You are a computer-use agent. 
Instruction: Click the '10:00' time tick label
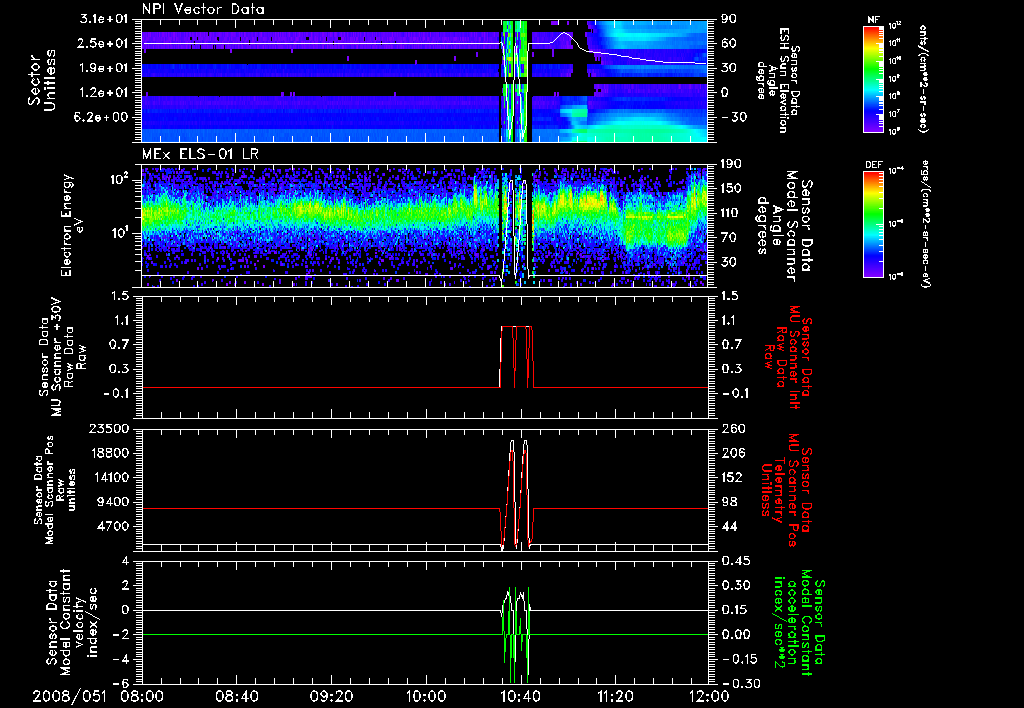coord(426,697)
